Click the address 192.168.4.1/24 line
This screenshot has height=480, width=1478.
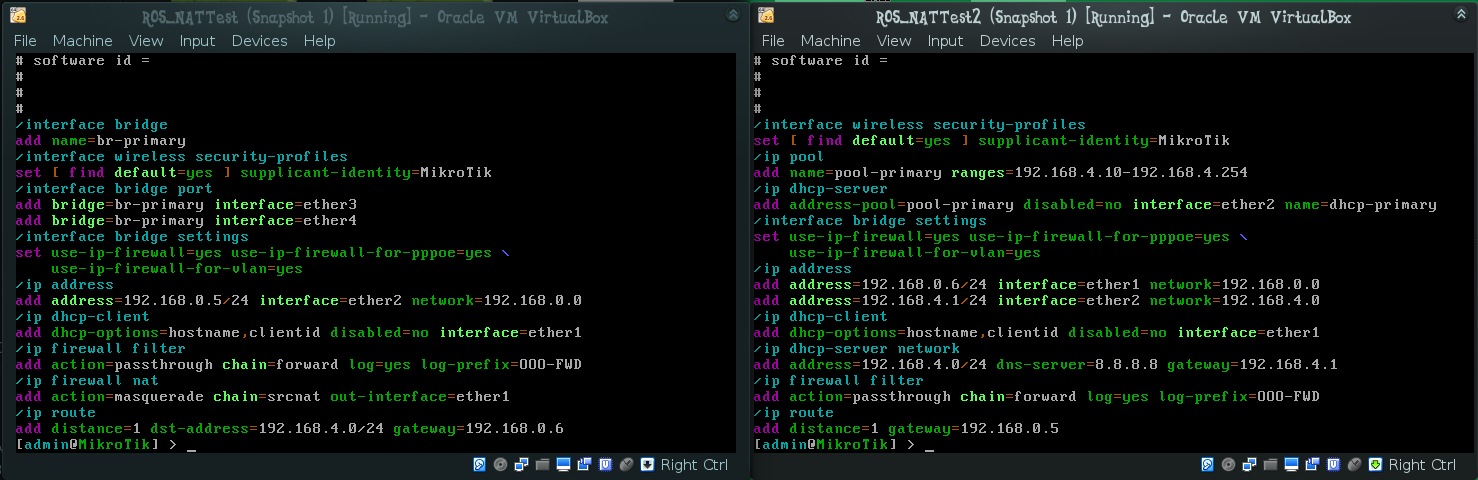click(x=1037, y=301)
